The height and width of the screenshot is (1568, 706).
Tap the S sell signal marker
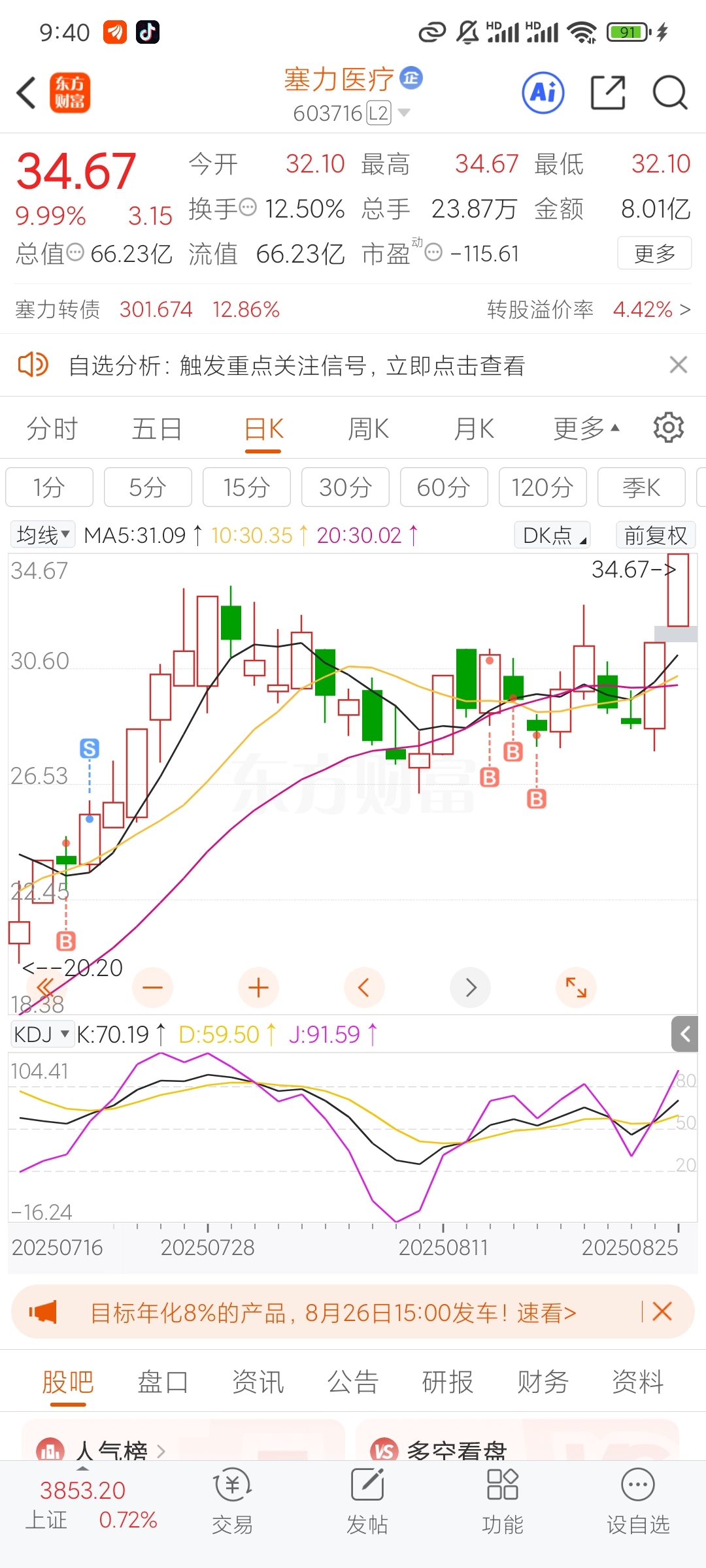coord(90,748)
